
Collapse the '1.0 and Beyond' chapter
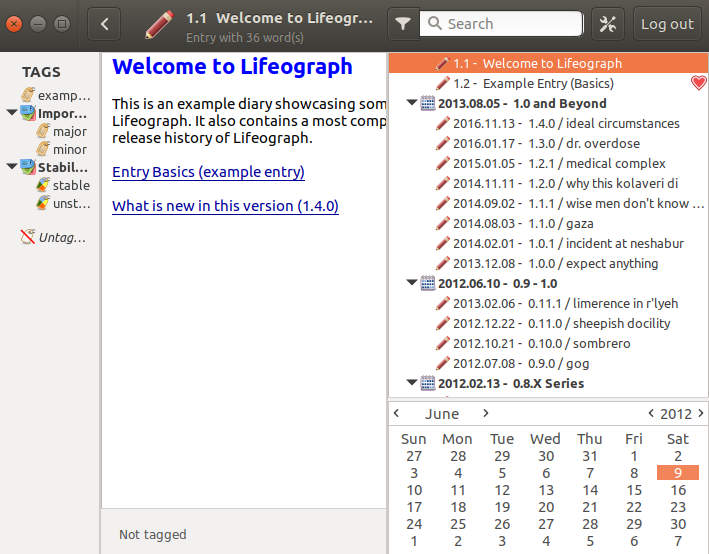(x=411, y=103)
